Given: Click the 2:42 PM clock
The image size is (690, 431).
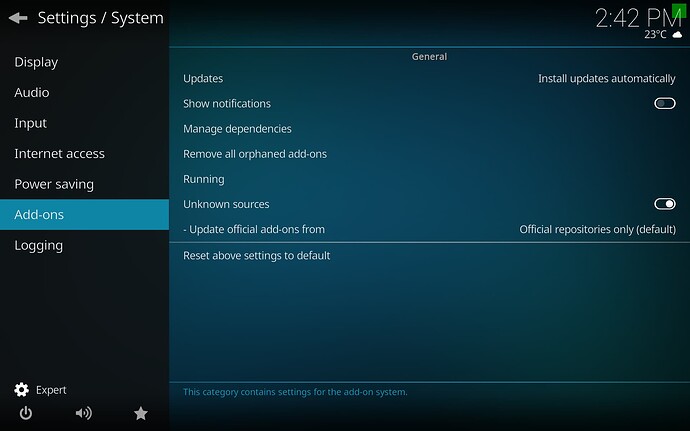Looking at the screenshot, I should [638, 18].
